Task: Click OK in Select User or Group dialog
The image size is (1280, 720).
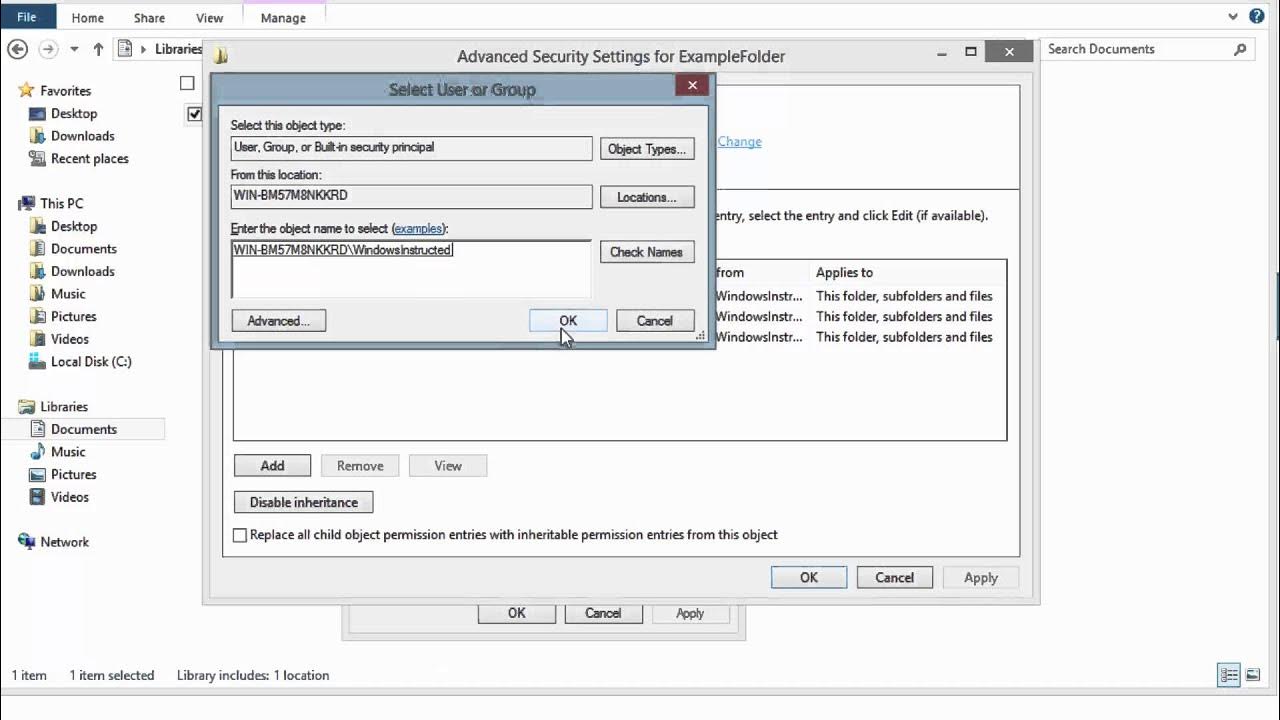Action: [x=568, y=321]
